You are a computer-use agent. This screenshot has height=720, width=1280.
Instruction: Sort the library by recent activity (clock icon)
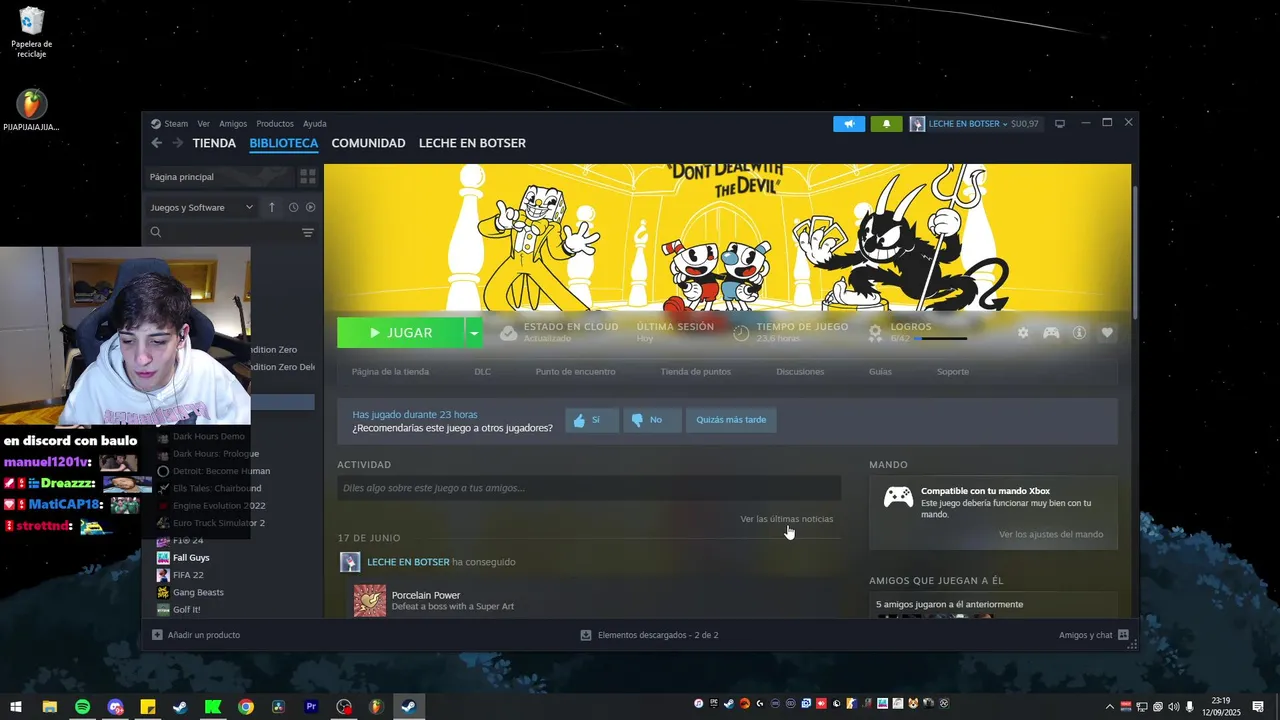click(293, 207)
